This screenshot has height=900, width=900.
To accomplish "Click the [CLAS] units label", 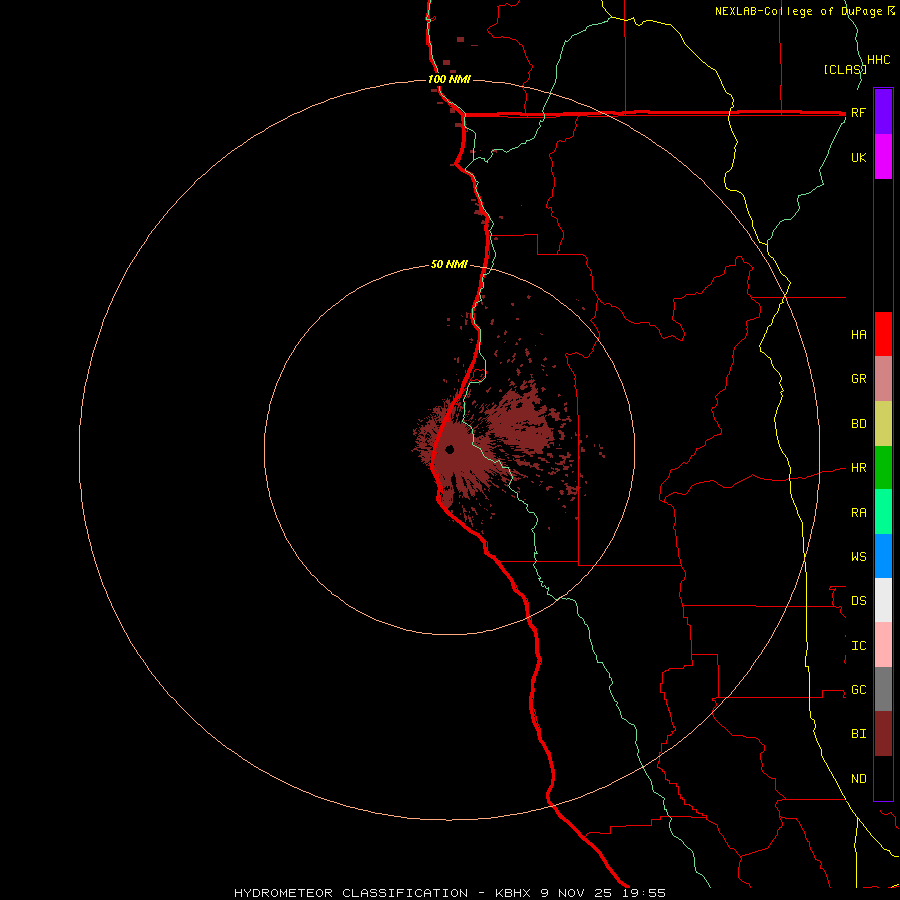I will pyautogui.click(x=845, y=69).
